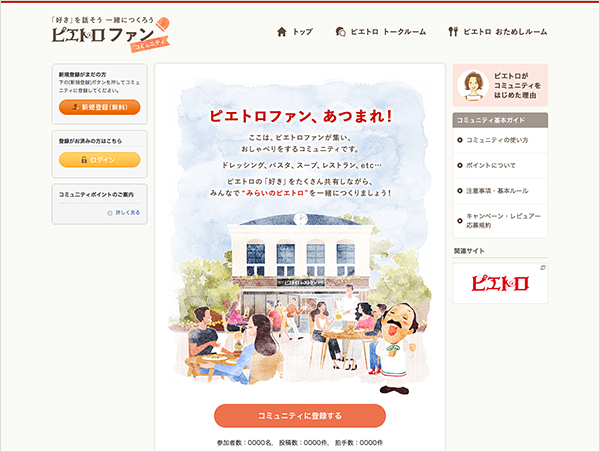The image size is (600, 452).
Task: Click the 新規登録(無料) orange button
Action: click(x=99, y=107)
